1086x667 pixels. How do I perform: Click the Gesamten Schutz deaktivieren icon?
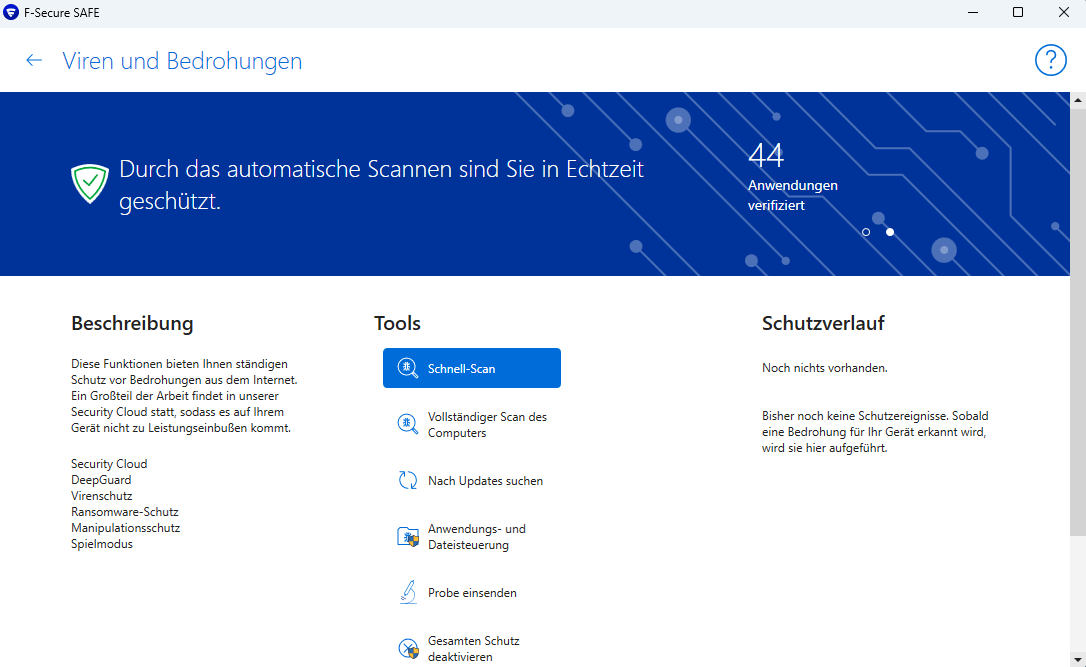408,648
